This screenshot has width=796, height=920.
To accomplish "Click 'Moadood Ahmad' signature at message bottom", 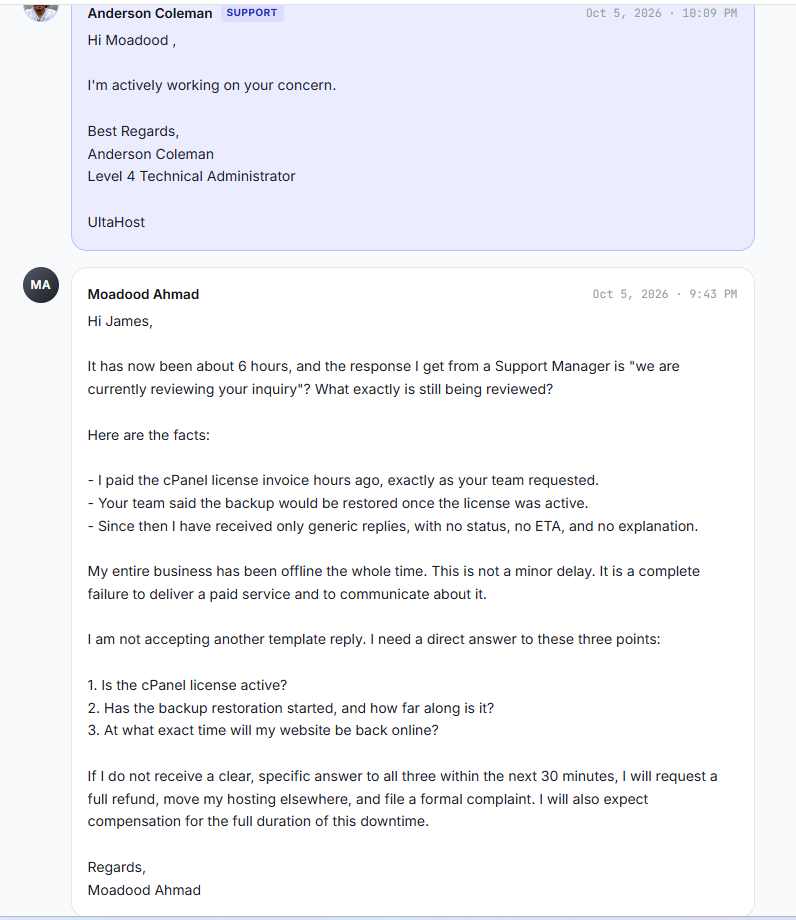I will click(144, 891).
